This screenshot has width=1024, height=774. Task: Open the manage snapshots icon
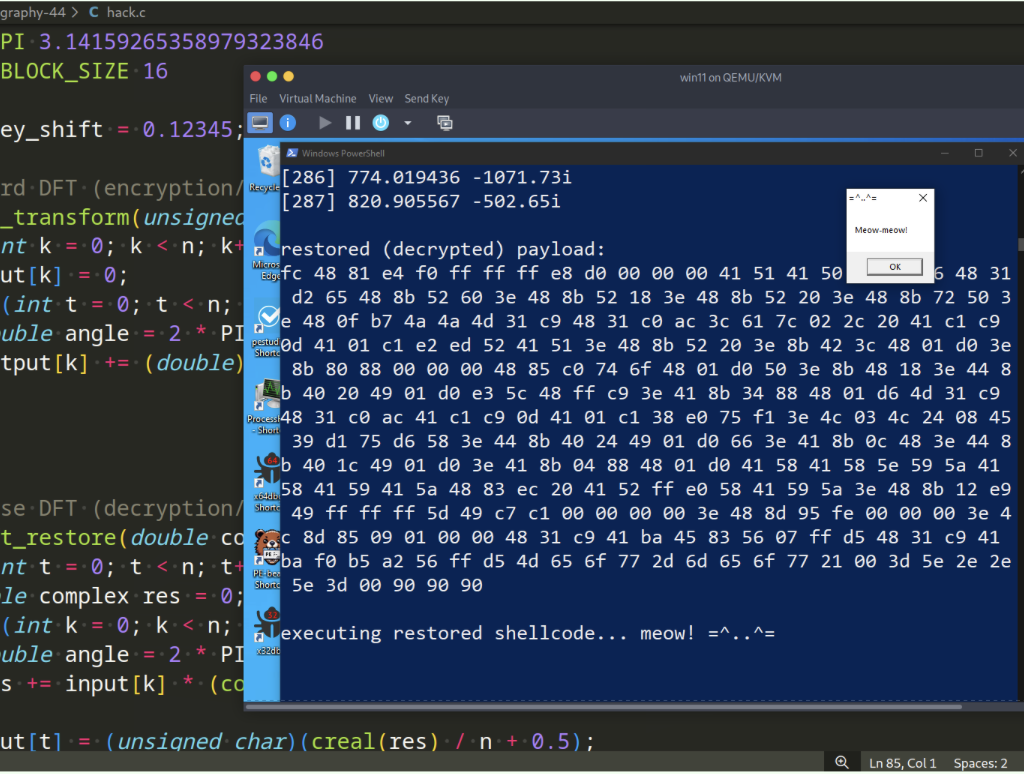point(445,123)
